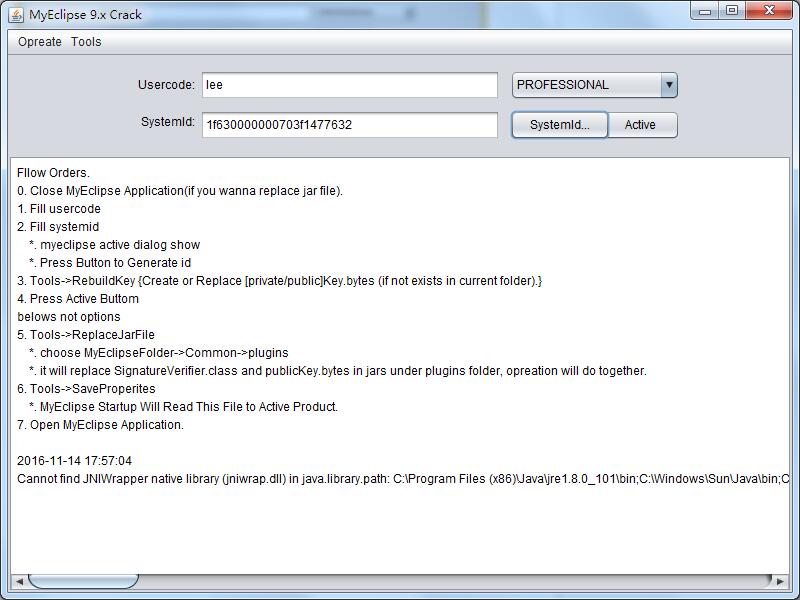
Task: Click the Active button
Action: pyautogui.click(x=640, y=125)
